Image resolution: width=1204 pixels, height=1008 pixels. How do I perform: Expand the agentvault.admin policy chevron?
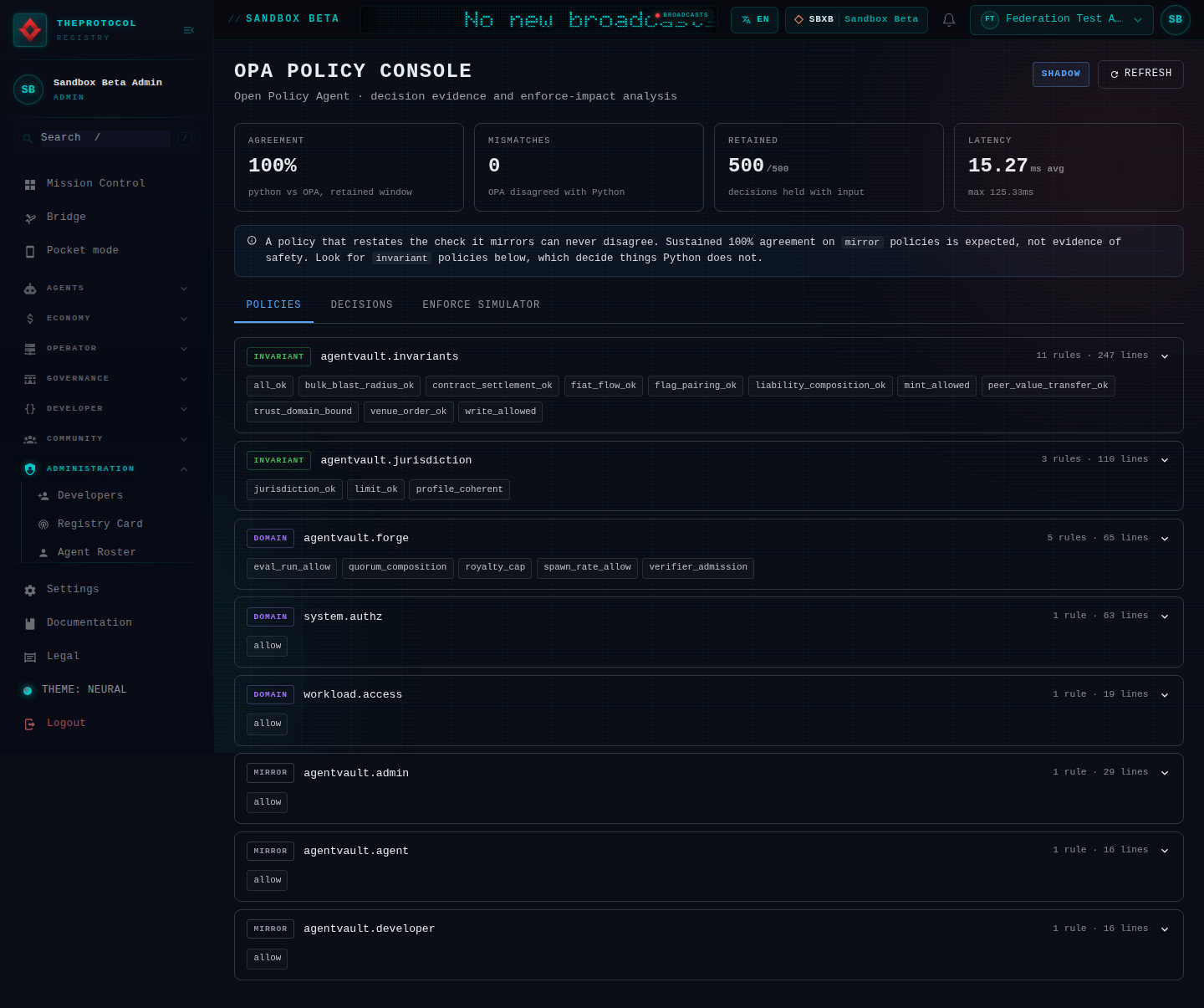[1165, 773]
